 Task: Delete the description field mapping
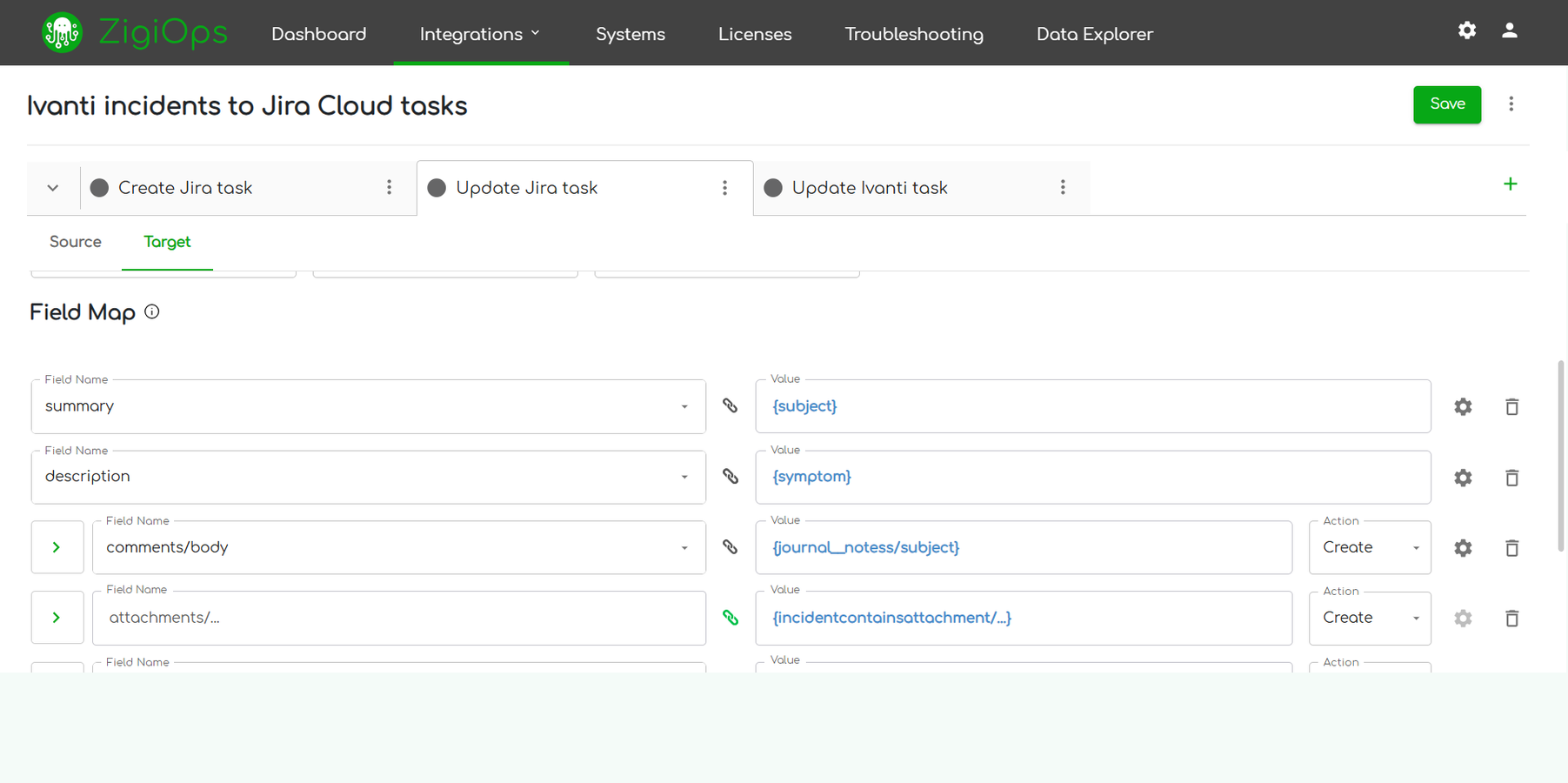coord(1512,478)
